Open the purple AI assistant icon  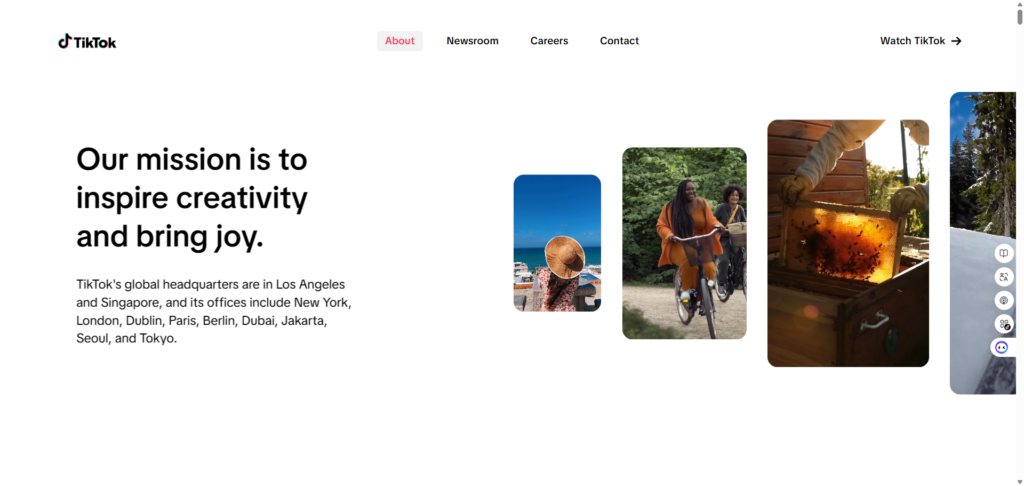1002,347
